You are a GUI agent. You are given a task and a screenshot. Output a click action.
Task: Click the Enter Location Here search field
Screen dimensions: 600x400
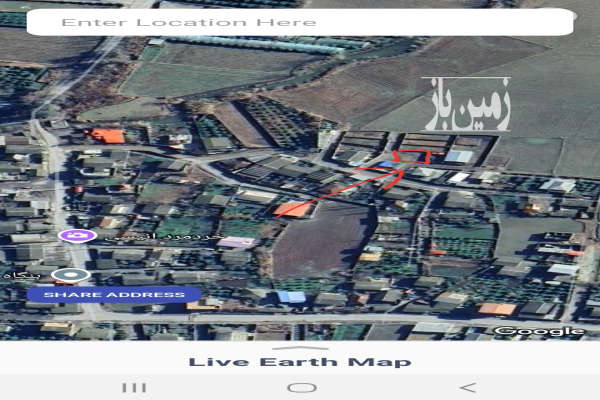[300, 22]
